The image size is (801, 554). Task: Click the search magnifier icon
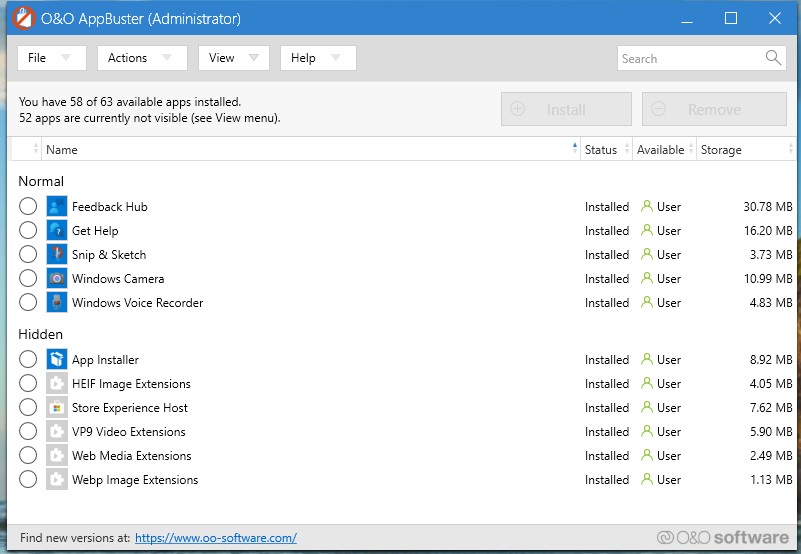tap(773, 58)
